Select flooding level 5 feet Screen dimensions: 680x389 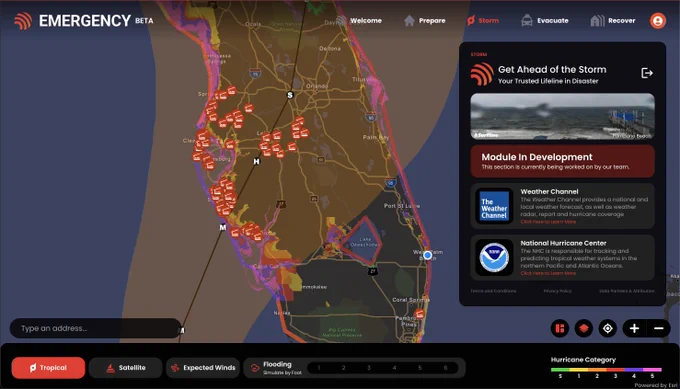coord(420,368)
